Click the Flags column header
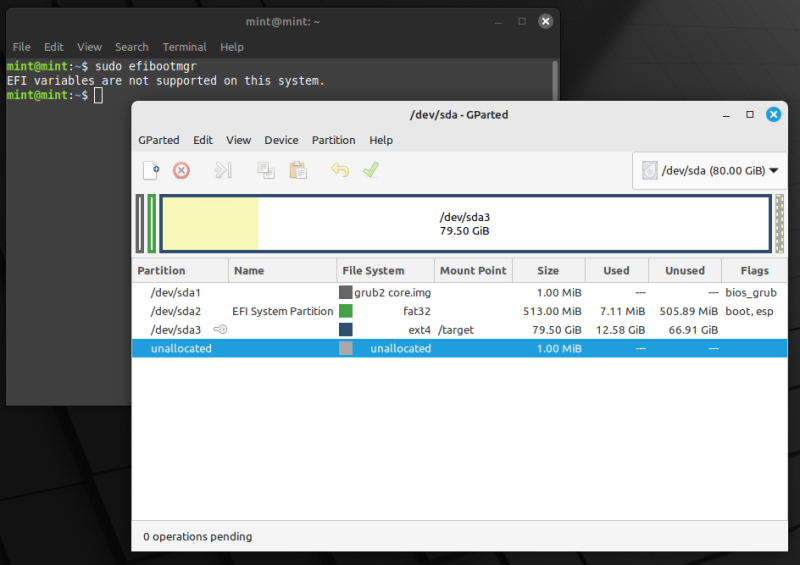The image size is (800, 565). (754, 271)
